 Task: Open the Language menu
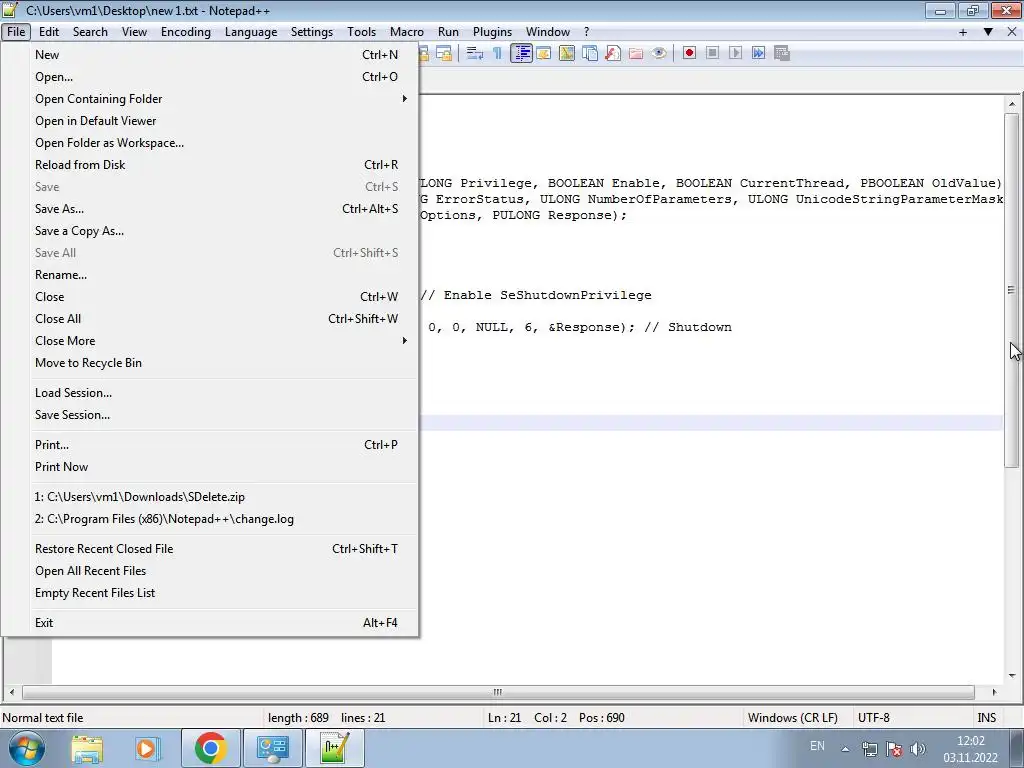pos(251,32)
